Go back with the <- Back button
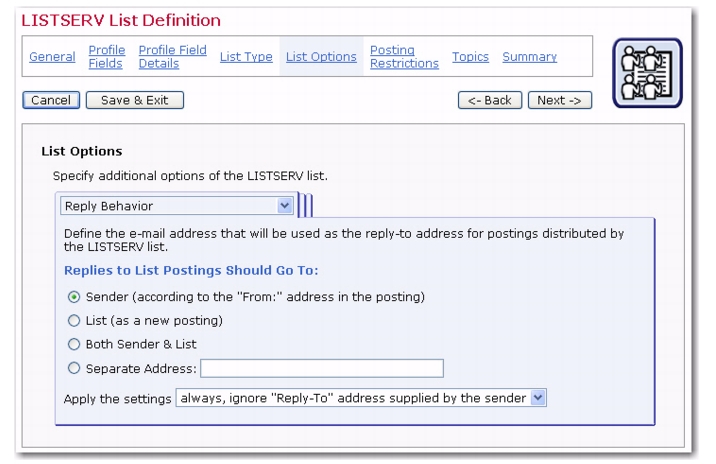Screen dimensions: 716x464 point(490,100)
